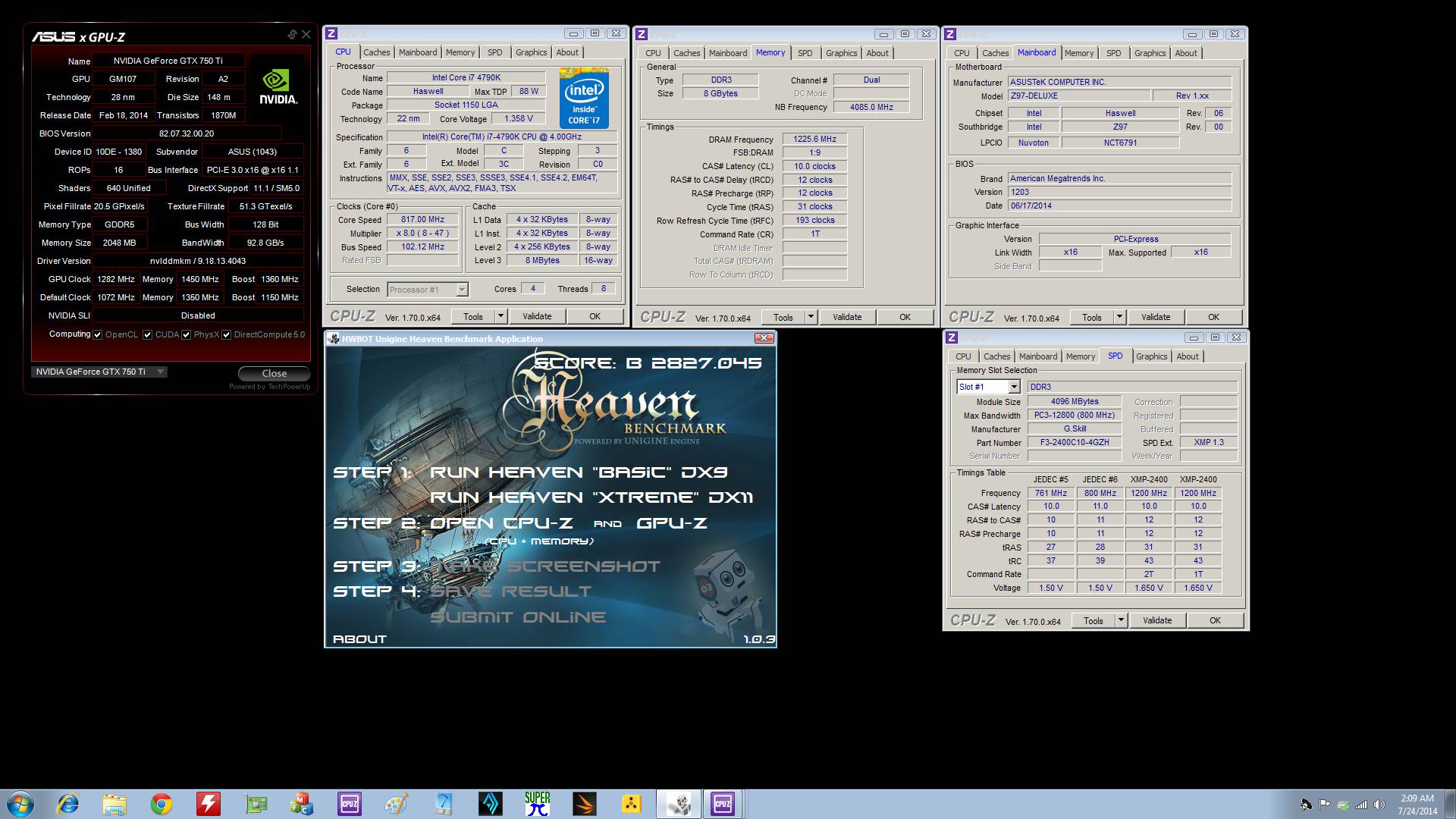Toggle the DirectCompute 5.0 checkbox

click(226, 334)
